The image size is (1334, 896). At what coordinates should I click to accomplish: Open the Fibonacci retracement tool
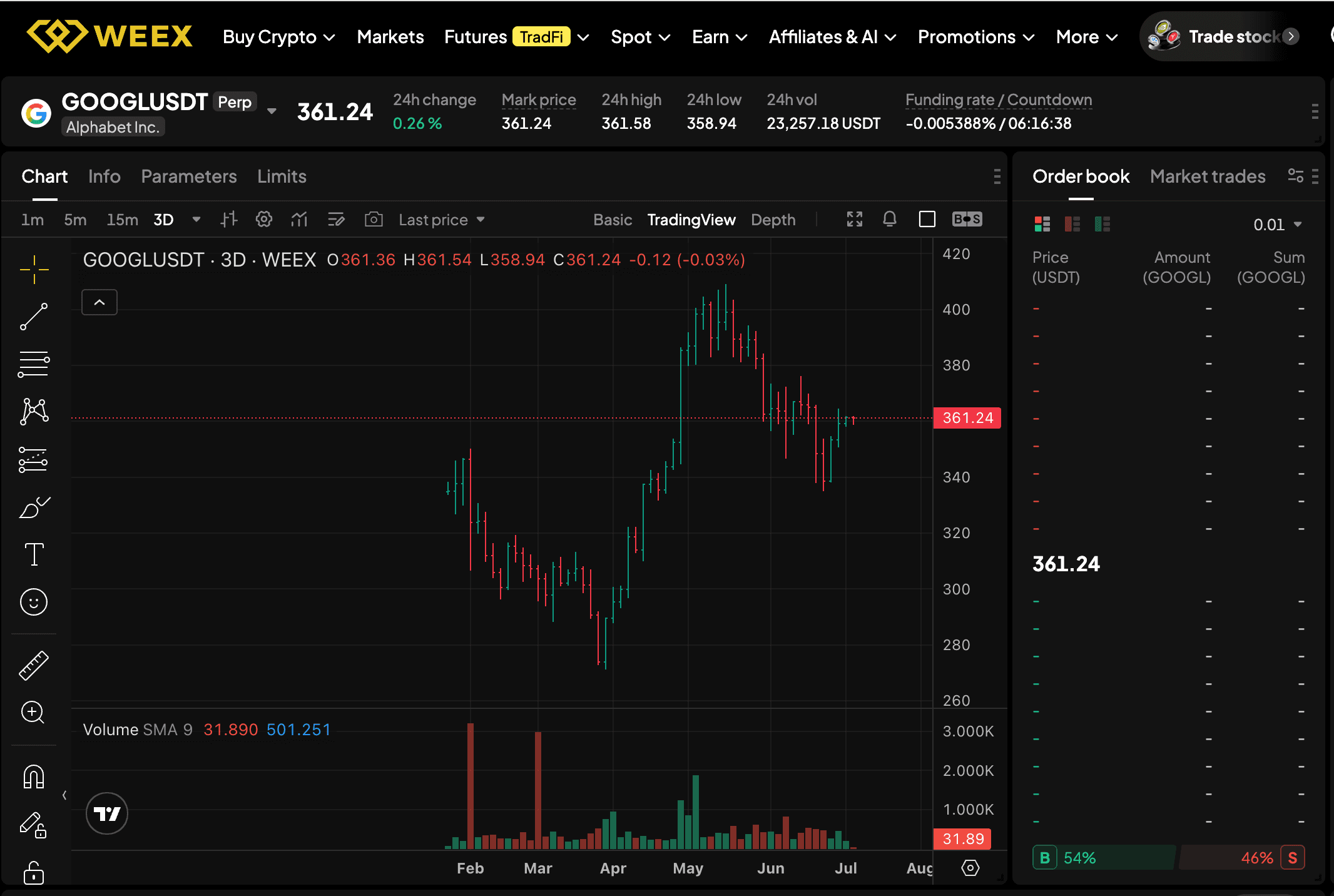tap(34, 364)
